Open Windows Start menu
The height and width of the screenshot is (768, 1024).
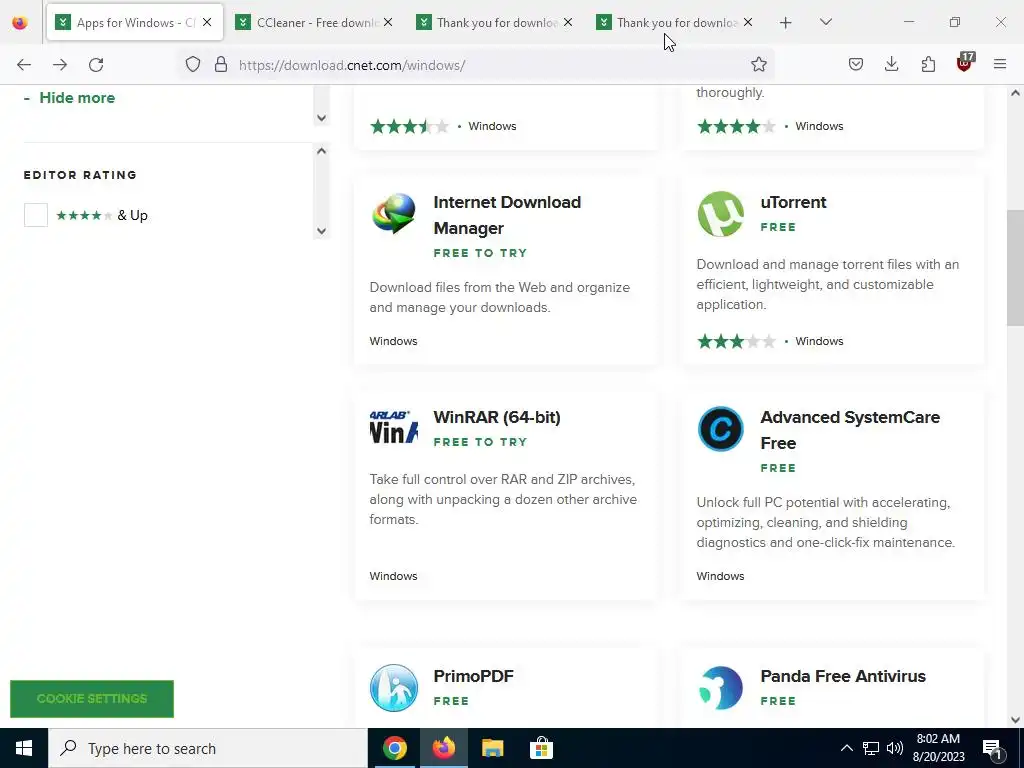click(x=24, y=748)
